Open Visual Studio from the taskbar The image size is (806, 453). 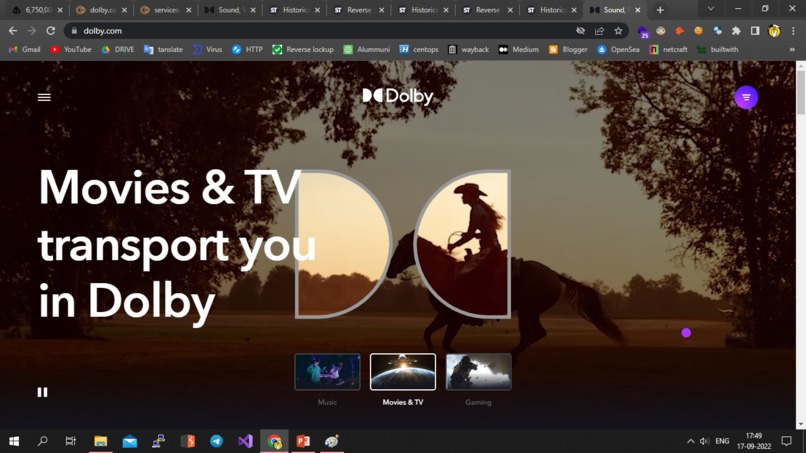tap(245, 441)
